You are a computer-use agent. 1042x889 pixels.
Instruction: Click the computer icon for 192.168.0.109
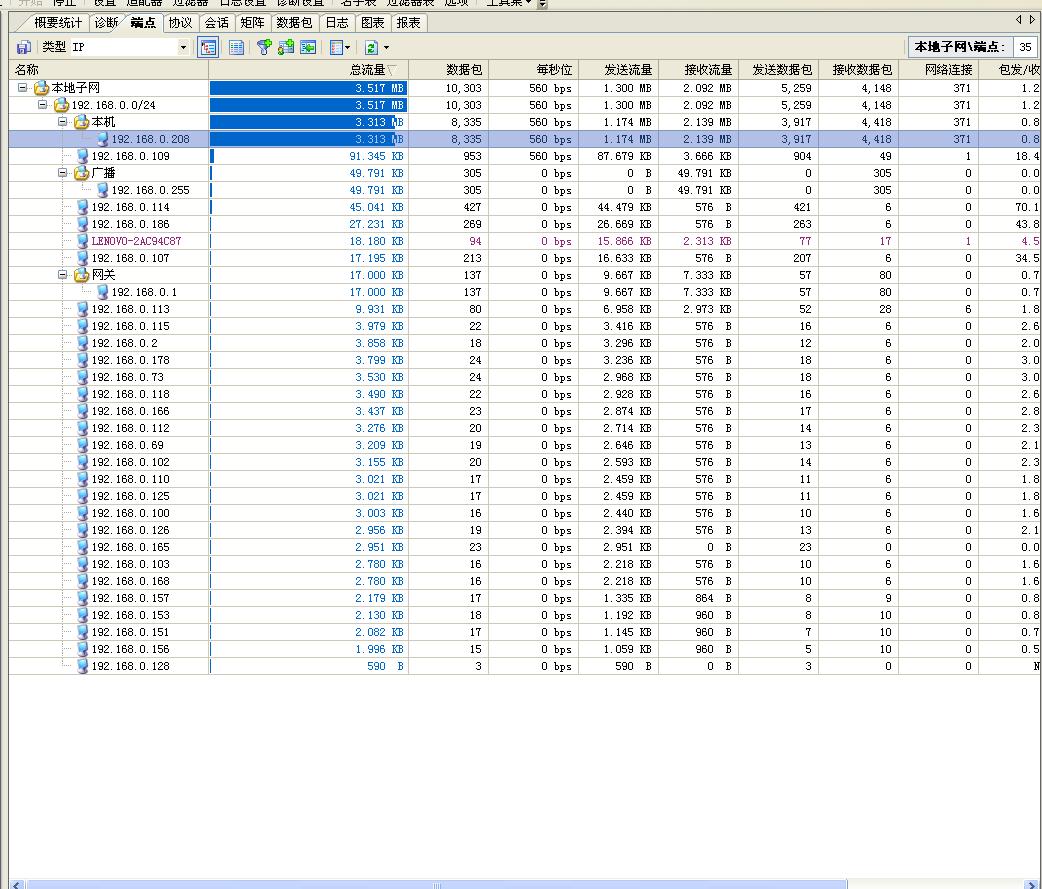click(x=83, y=156)
